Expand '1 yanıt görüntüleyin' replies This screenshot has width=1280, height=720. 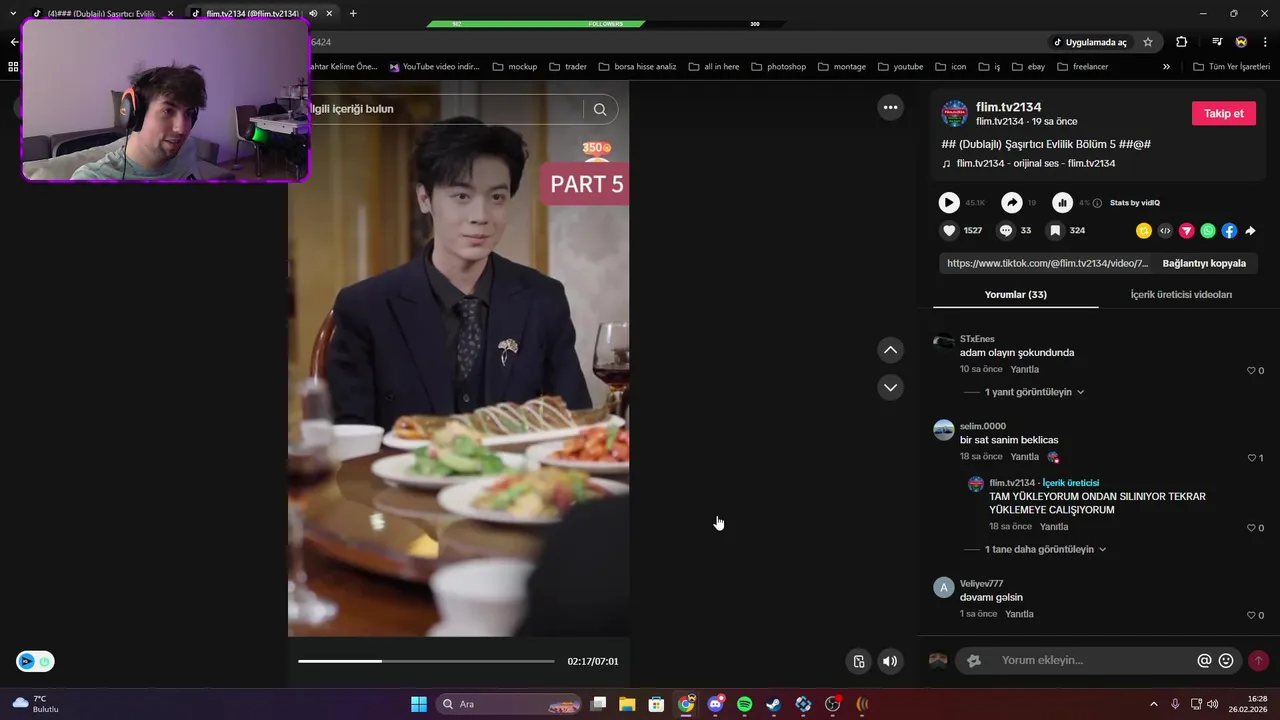point(1034,392)
